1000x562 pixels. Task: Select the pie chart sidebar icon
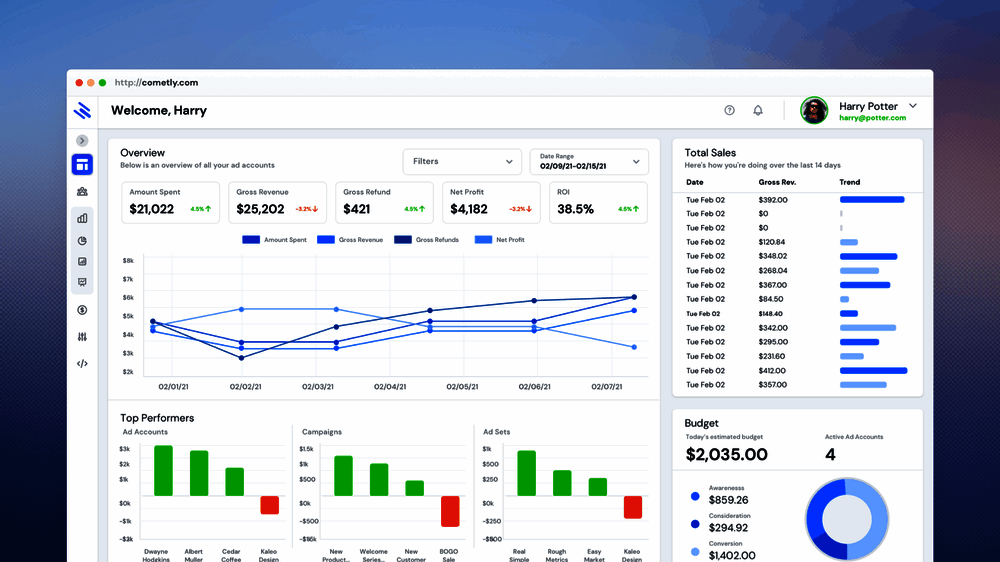[82, 241]
